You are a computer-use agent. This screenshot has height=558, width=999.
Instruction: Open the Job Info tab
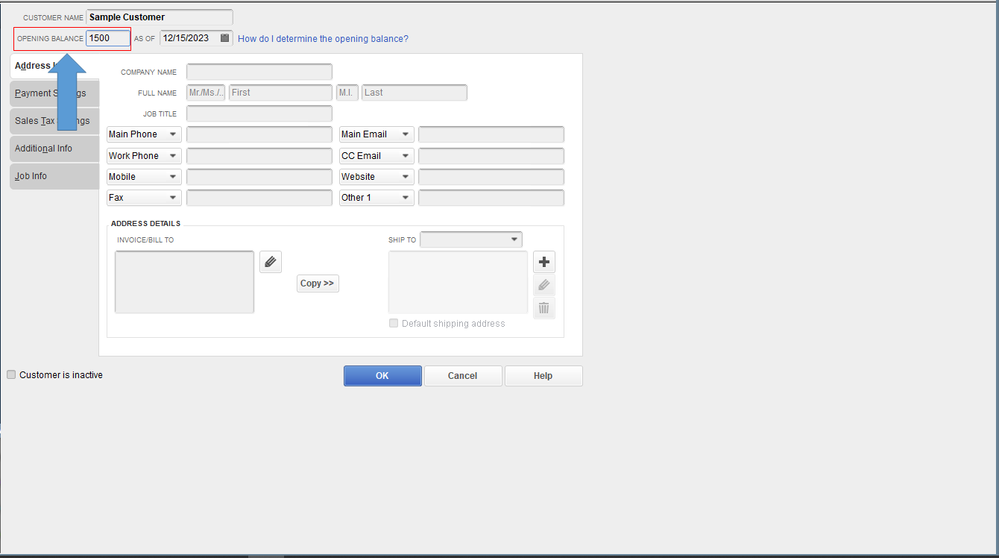tap(54, 176)
